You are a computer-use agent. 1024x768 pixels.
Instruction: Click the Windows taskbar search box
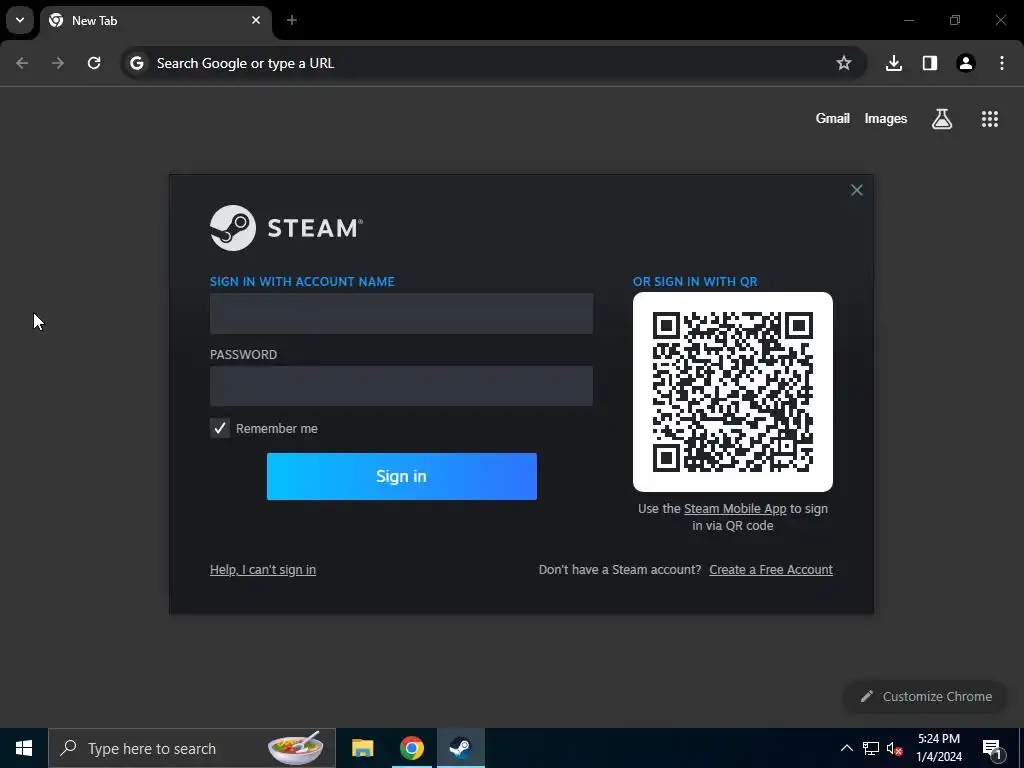(192, 748)
